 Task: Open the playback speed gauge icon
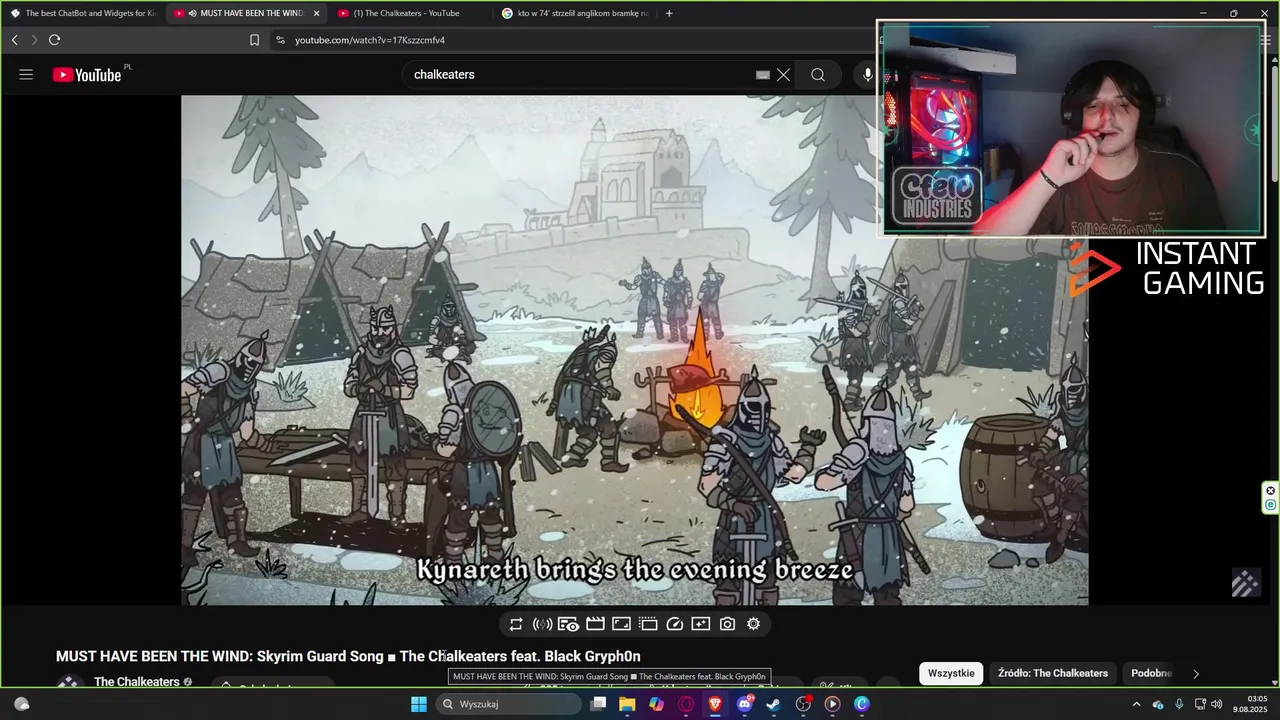click(x=674, y=624)
